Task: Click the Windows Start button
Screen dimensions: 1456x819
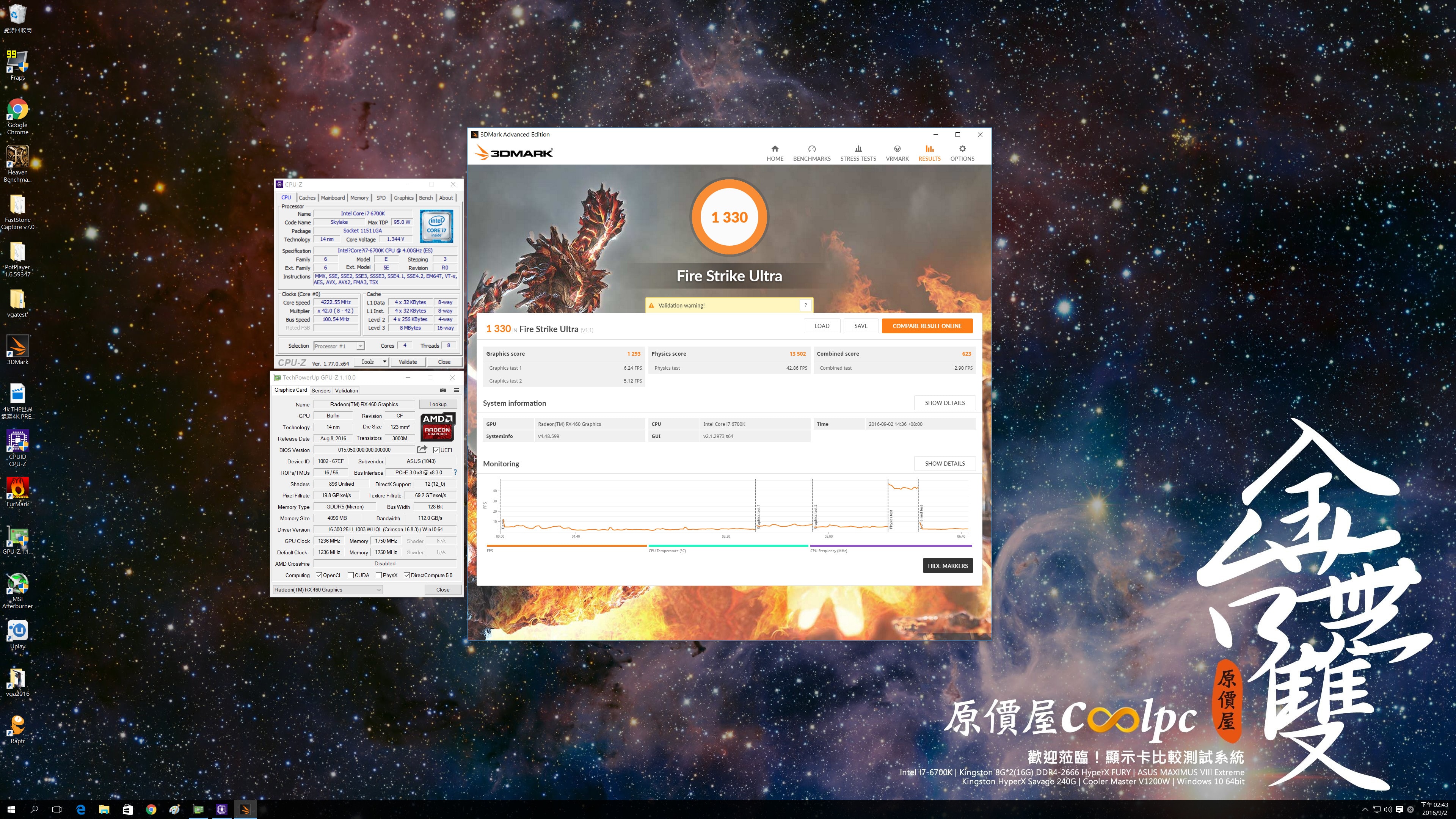Action: coord(11,810)
